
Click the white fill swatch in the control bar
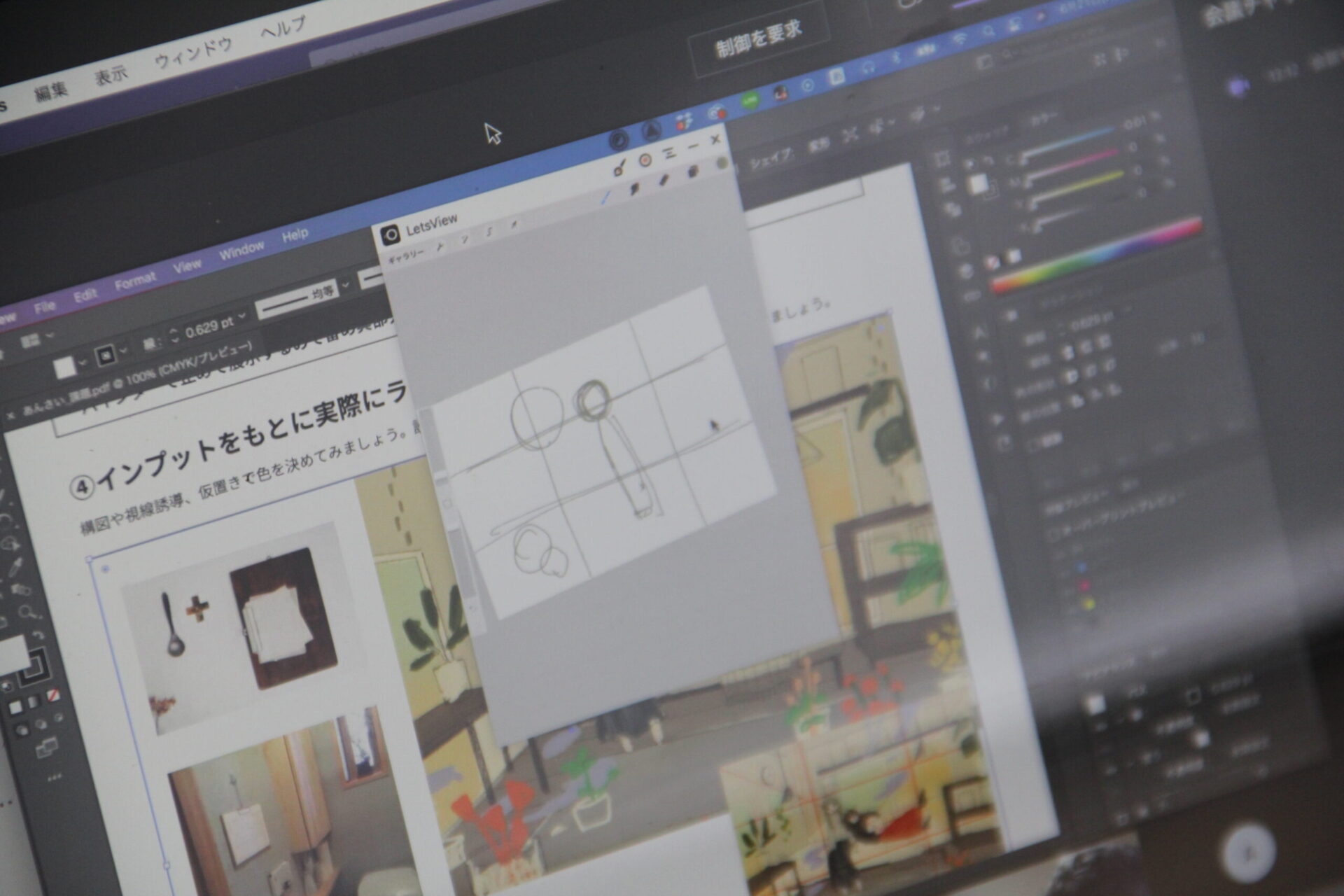(x=64, y=368)
